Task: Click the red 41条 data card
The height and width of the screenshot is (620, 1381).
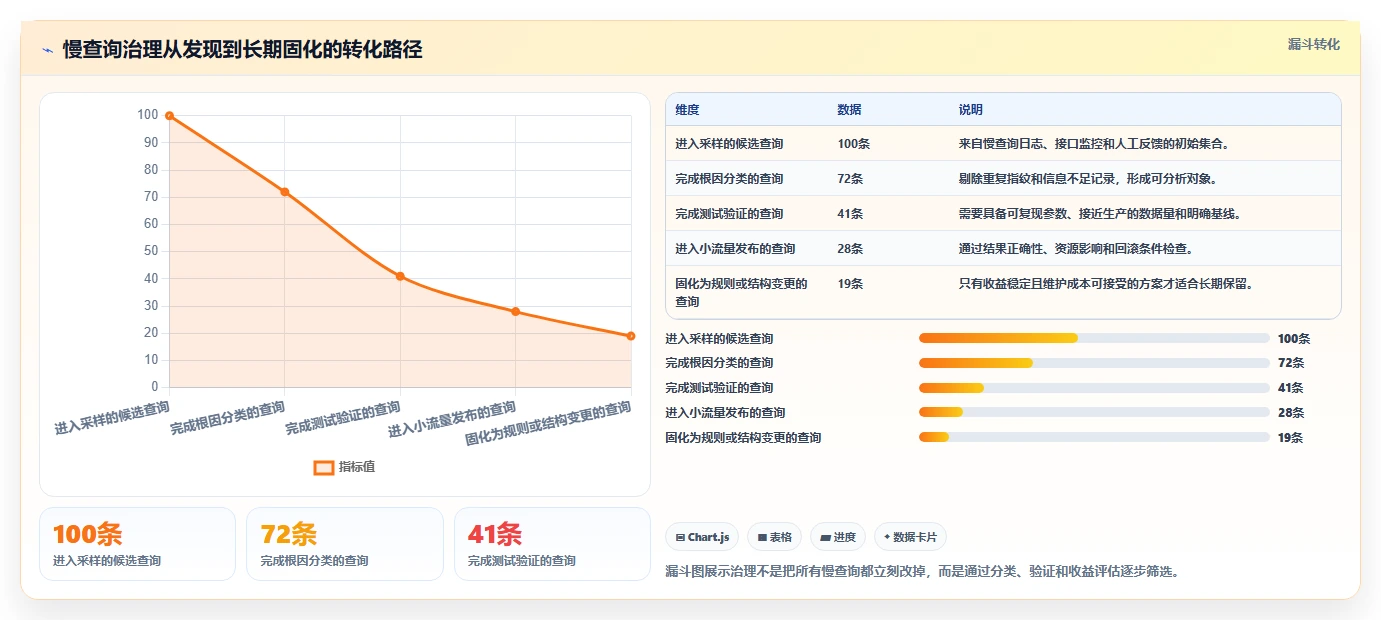Action: click(x=552, y=544)
